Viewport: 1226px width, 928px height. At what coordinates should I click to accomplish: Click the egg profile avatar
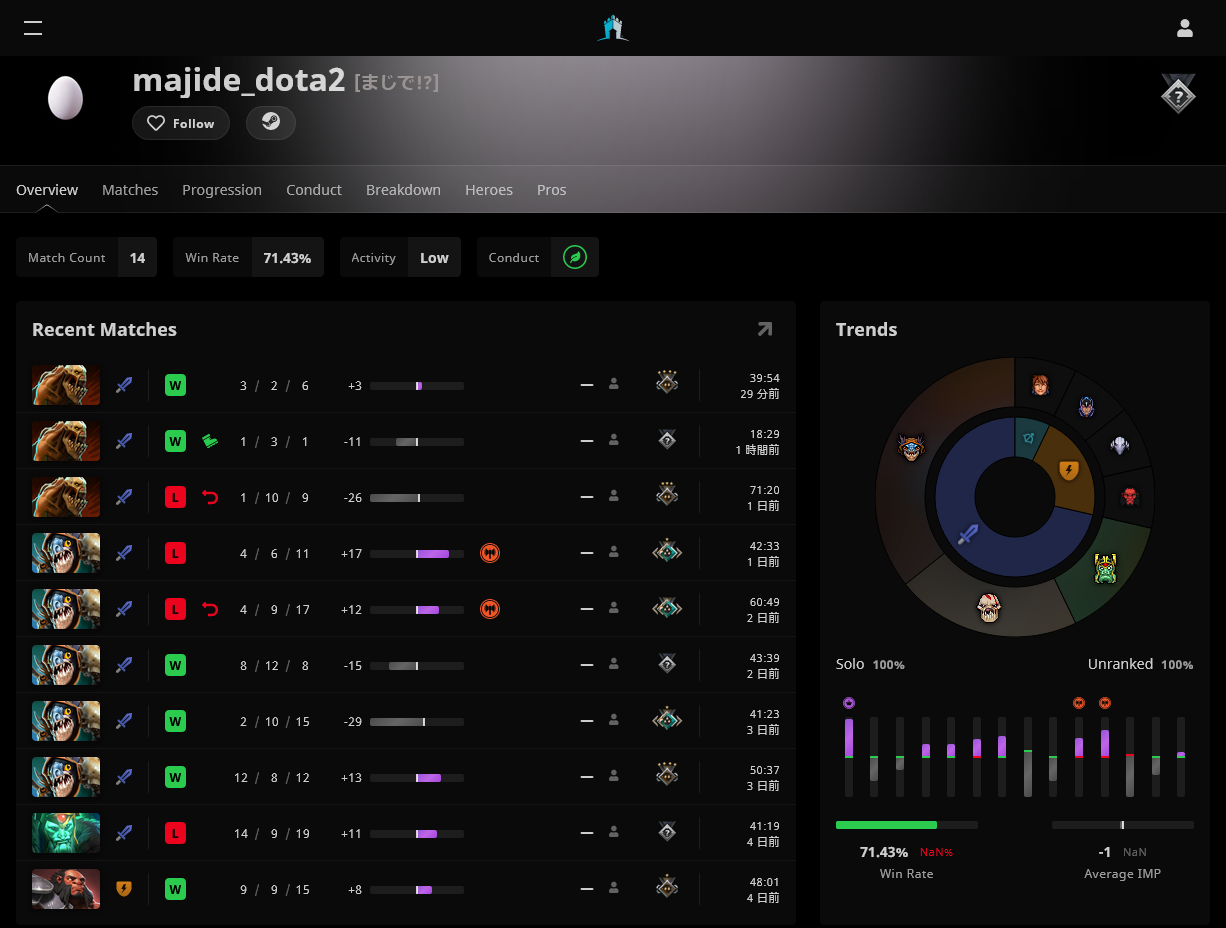(x=66, y=98)
